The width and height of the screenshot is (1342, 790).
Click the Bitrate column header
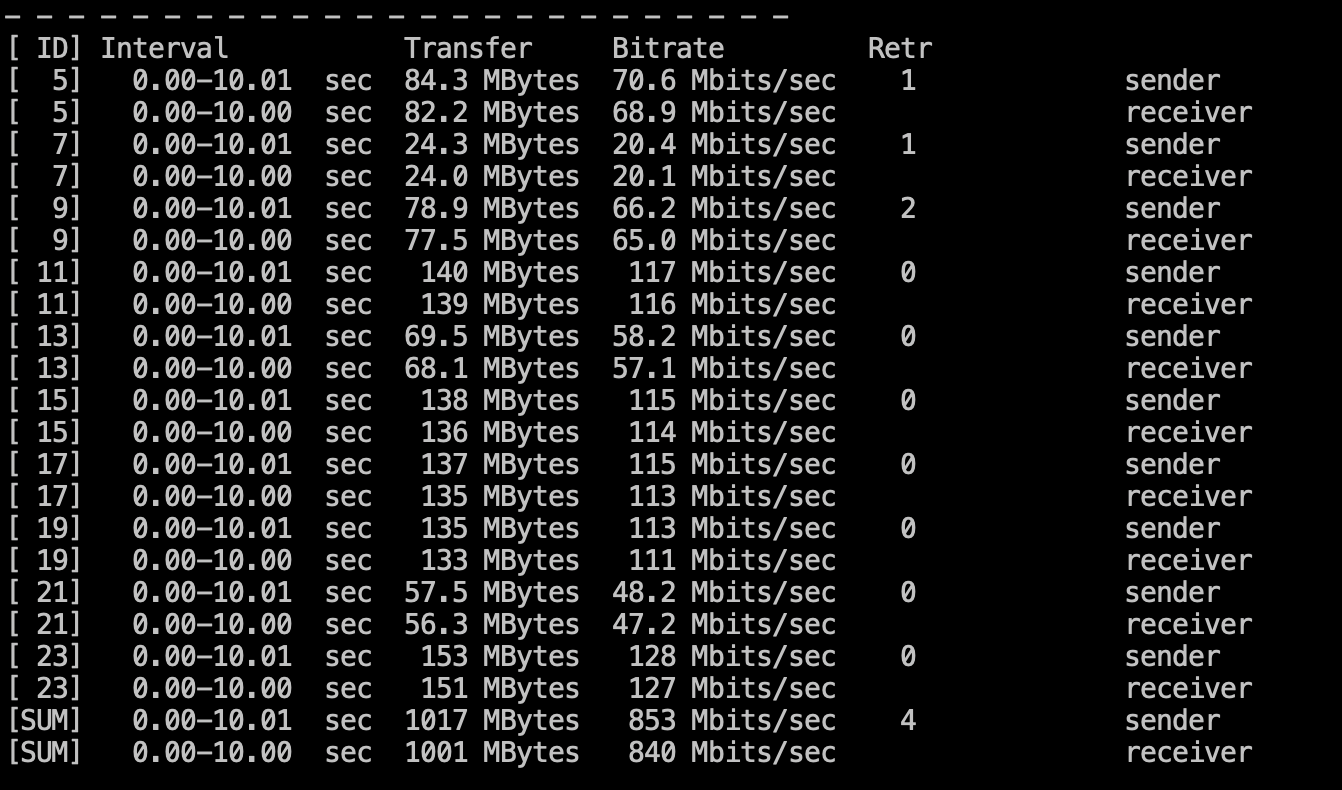click(668, 48)
